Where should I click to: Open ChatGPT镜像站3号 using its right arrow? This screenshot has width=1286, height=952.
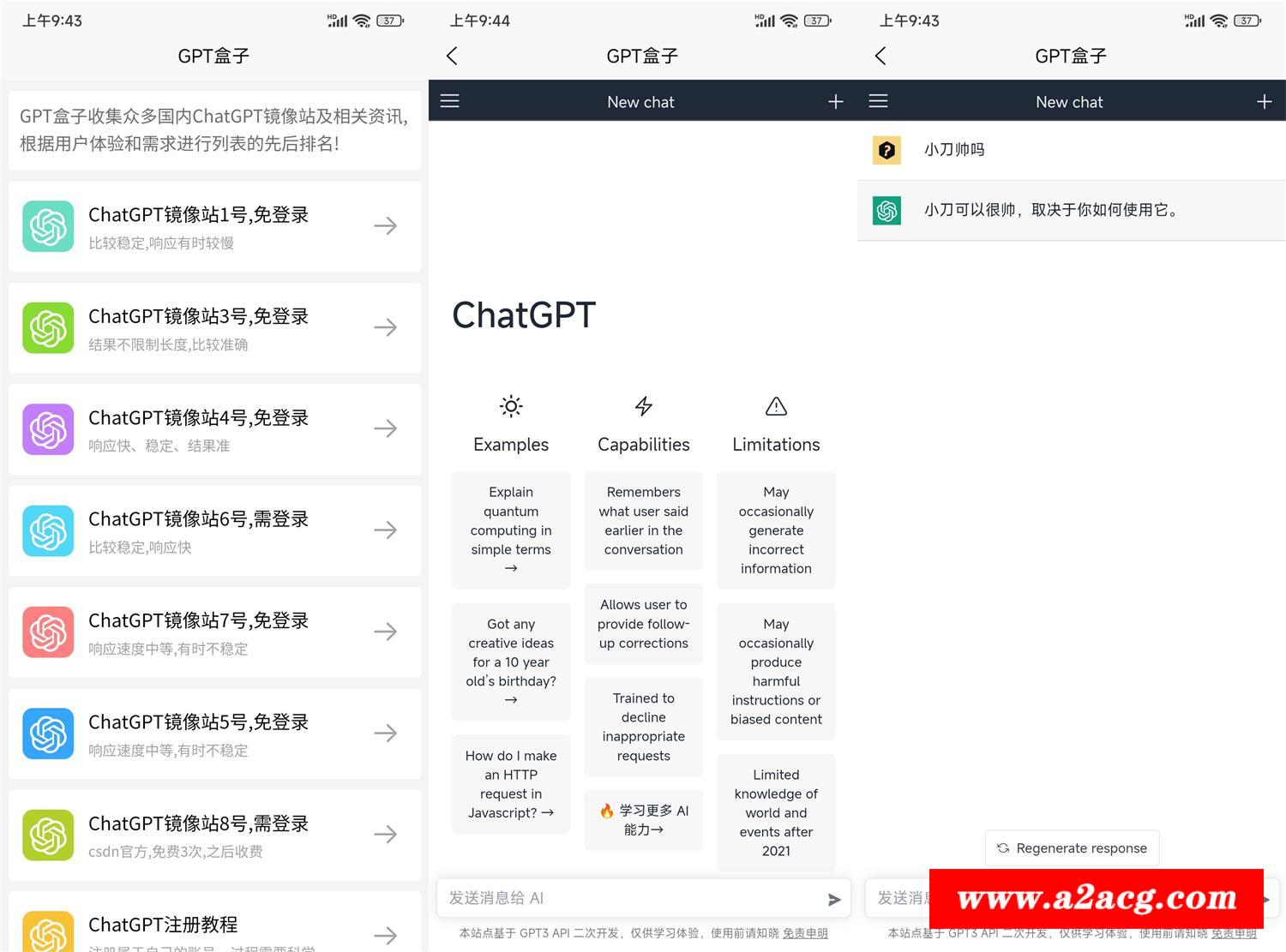(386, 327)
